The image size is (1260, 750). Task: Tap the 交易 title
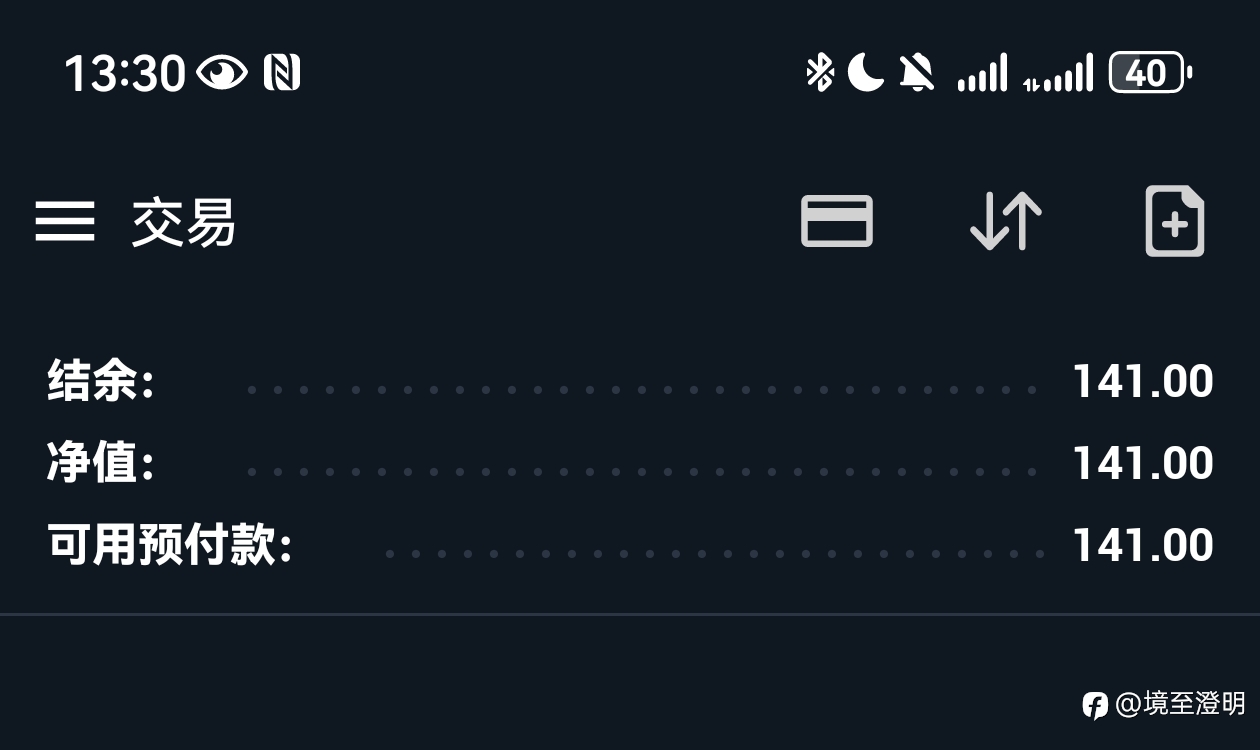(184, 221)
